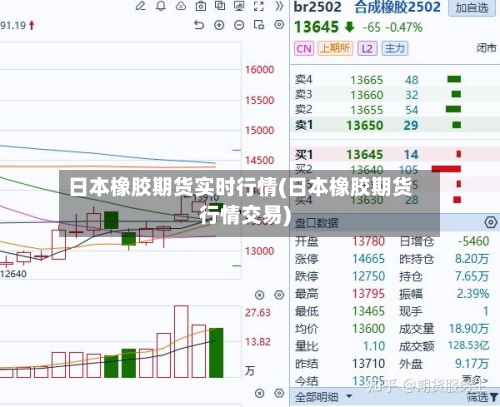Click the 最高 value 13795
Image resolution: width=500 pixels, height=407 pixels.
369,294
